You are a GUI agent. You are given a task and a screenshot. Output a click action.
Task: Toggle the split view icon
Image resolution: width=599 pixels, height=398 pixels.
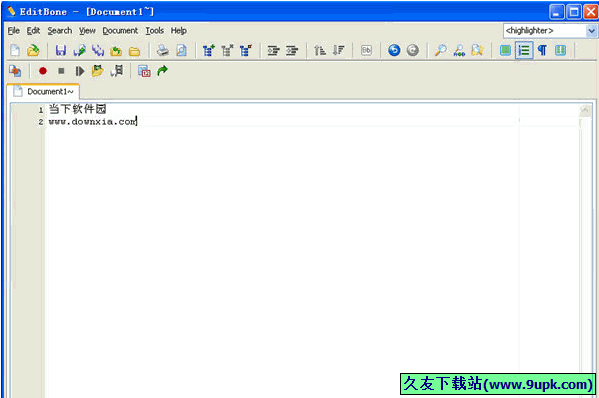click(560, 50)
